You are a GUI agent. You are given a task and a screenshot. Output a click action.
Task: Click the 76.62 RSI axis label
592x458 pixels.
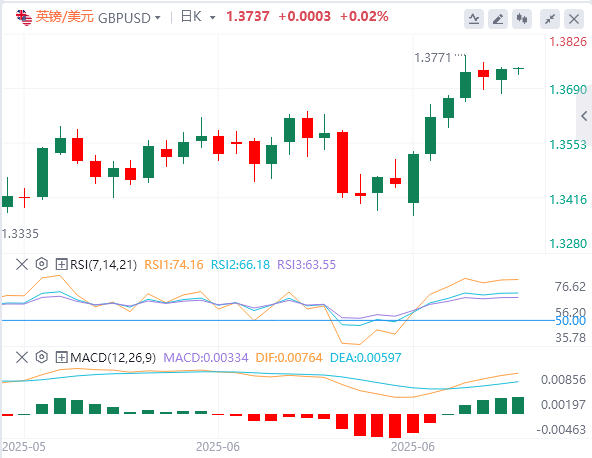[570, 287]
